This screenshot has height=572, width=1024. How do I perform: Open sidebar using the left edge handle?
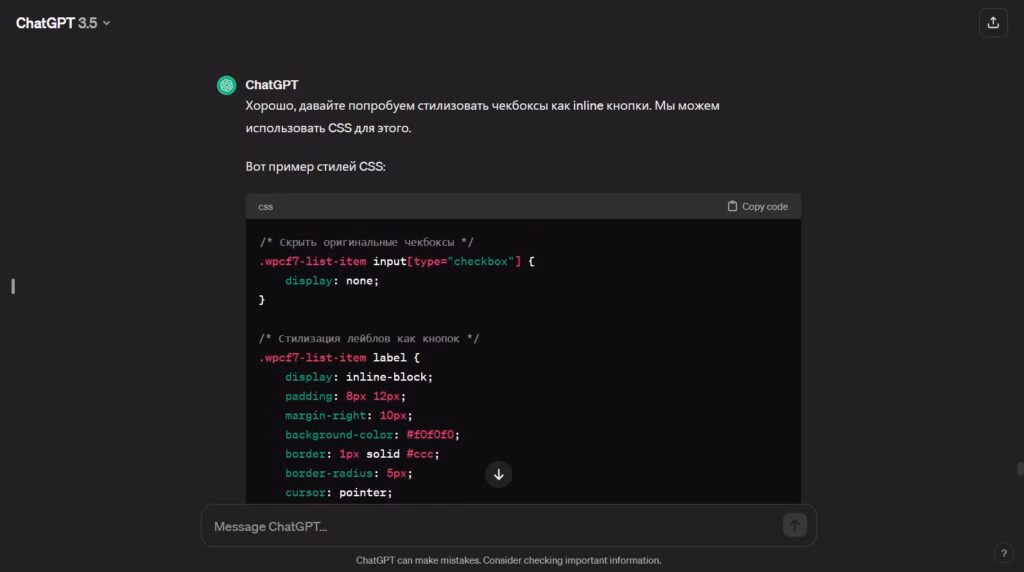[x=13, y=286]
